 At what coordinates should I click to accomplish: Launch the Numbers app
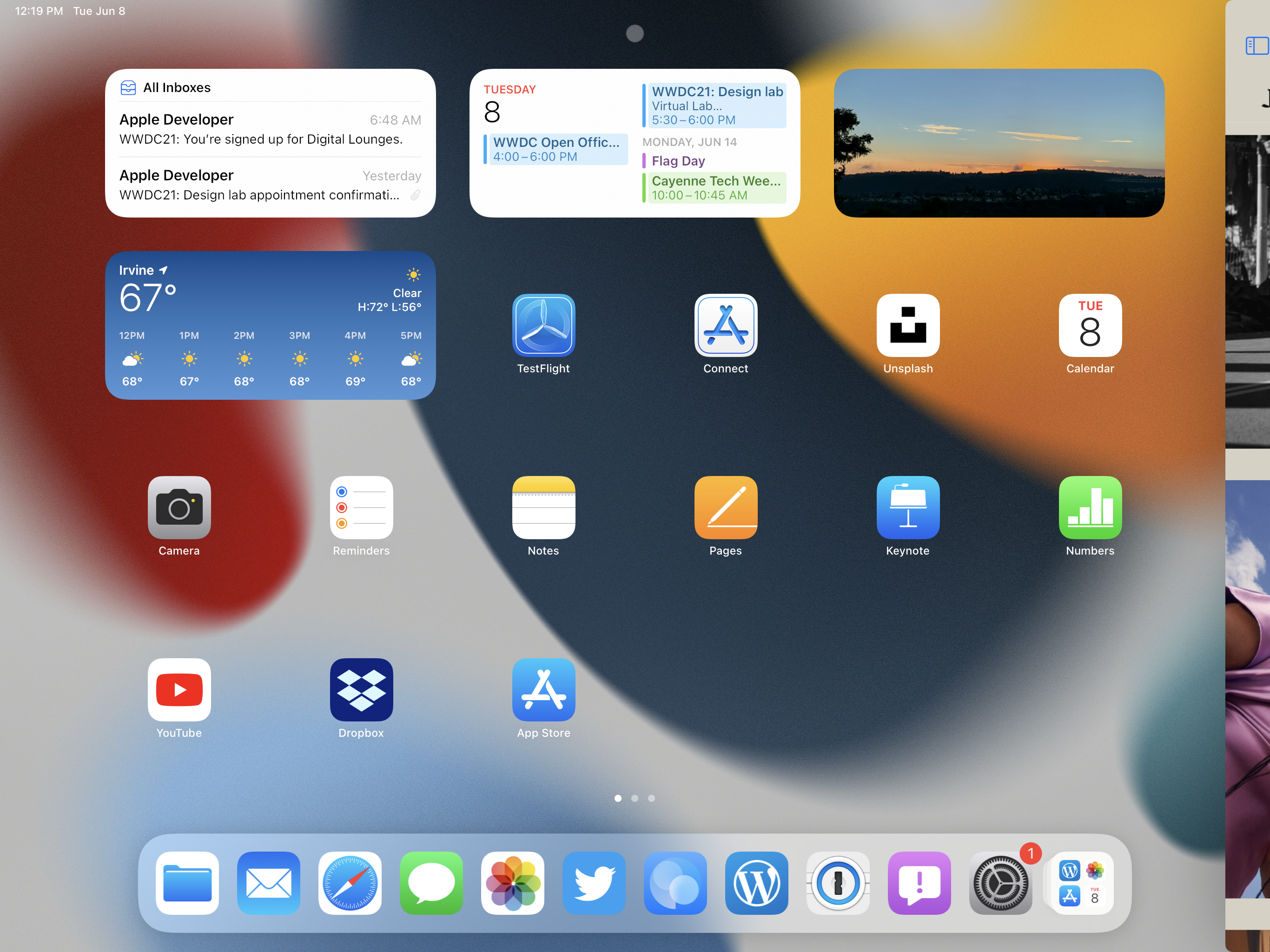tap(1090, 507)
